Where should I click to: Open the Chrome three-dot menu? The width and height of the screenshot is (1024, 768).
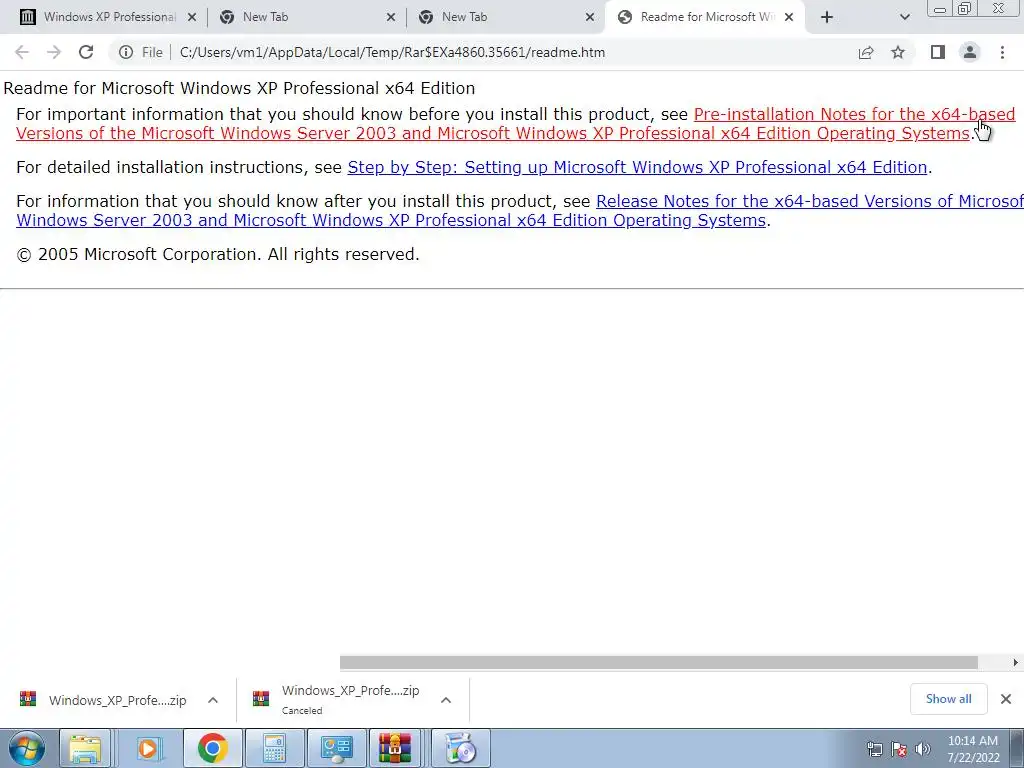[1002, 52]
